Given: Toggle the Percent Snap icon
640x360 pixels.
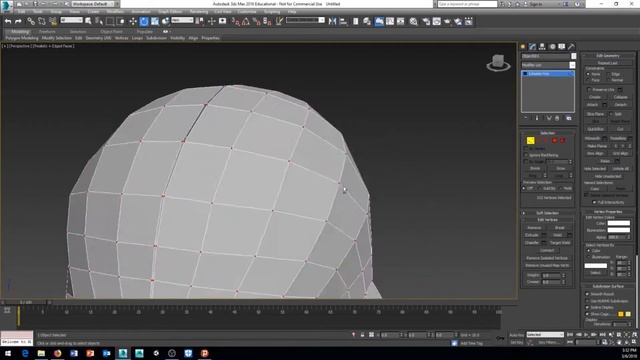Looking at the screenshot, I should tap(256, 21).
